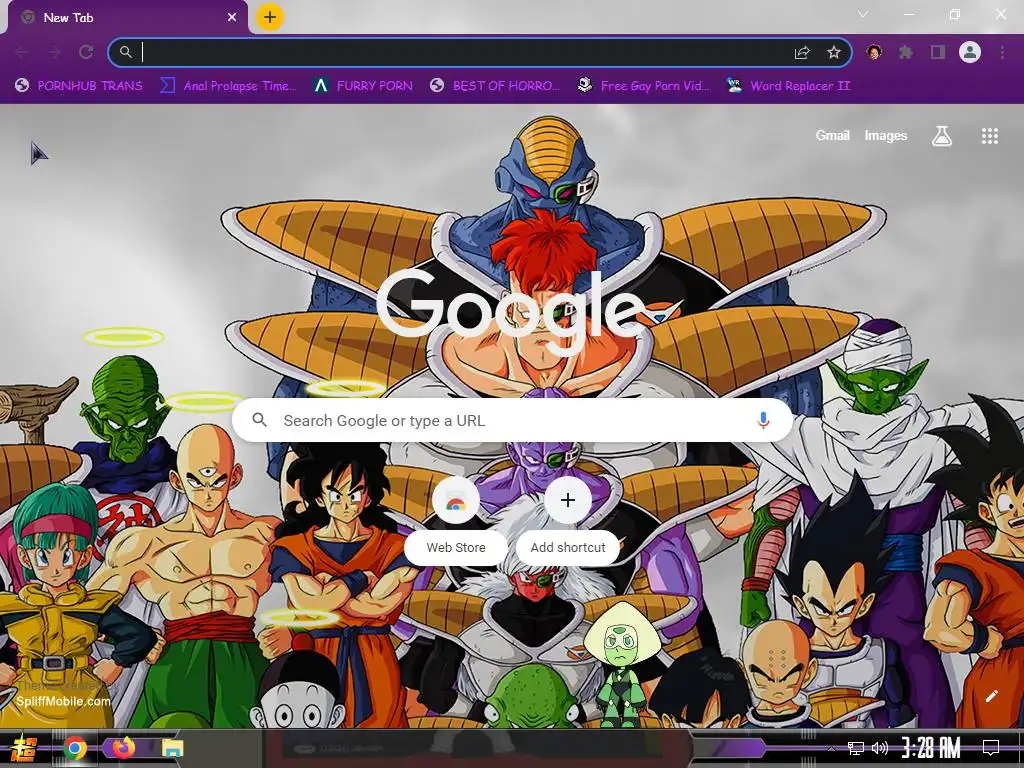Launch Firefox from the taskbar
Image resolution: width=1024 pixels, height=768 pixels.
(123, 748)
